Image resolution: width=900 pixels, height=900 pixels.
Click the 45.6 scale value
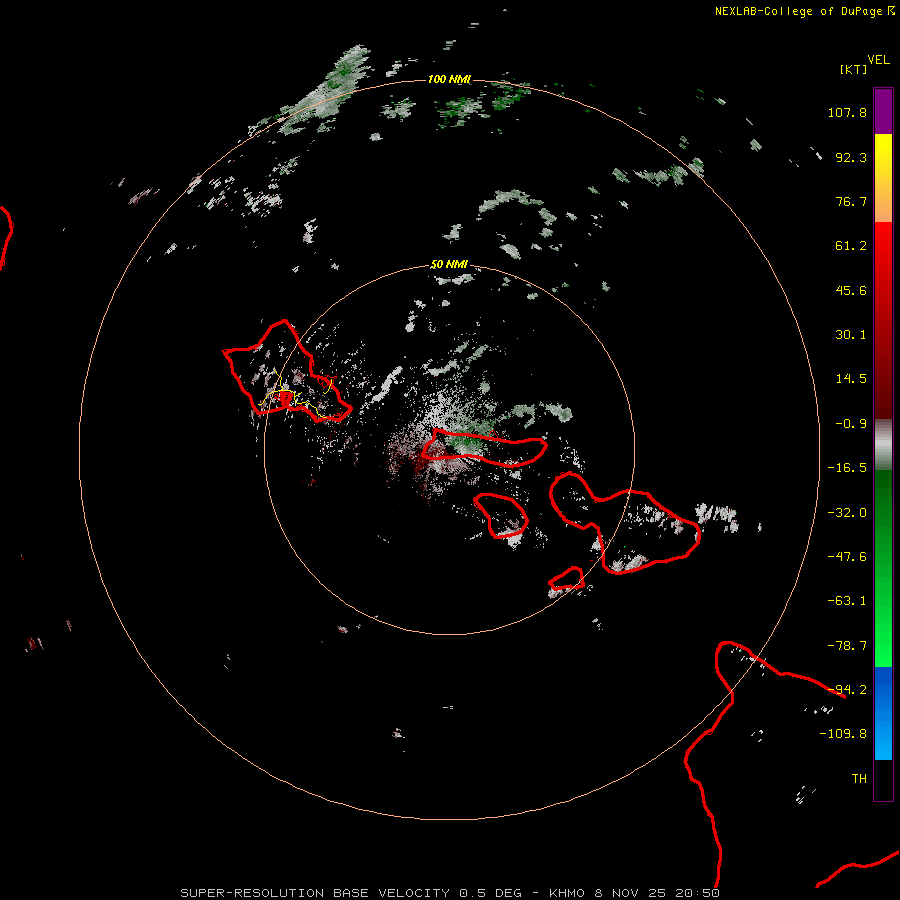(851, 290)
